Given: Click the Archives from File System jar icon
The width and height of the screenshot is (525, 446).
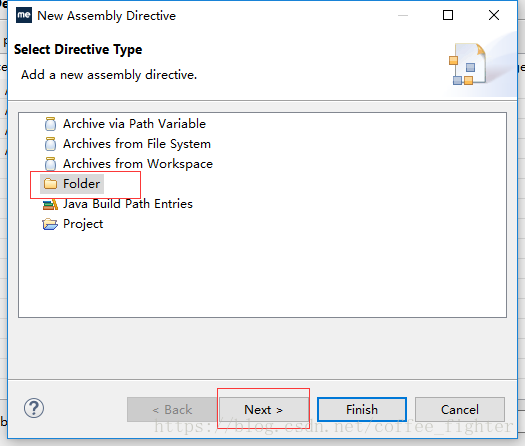Looking at the screenshot, I should click(51, 144).
